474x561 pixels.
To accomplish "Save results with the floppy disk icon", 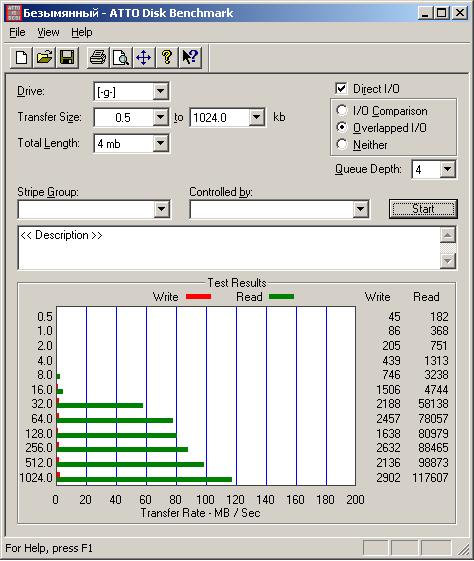I will 67,57.
